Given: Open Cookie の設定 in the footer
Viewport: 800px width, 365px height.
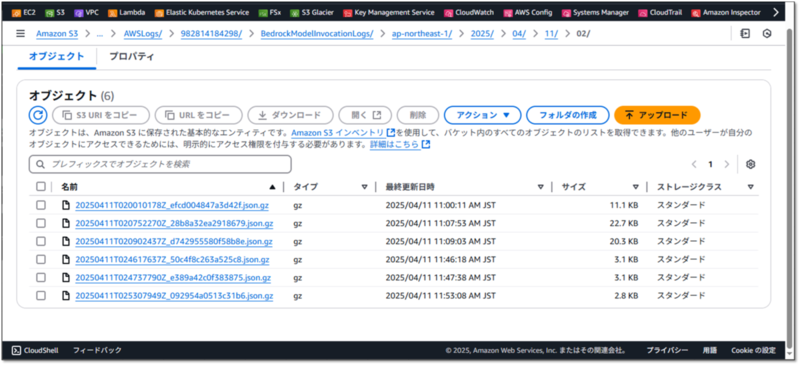Looking at the screenshot, I should point(753,350).
